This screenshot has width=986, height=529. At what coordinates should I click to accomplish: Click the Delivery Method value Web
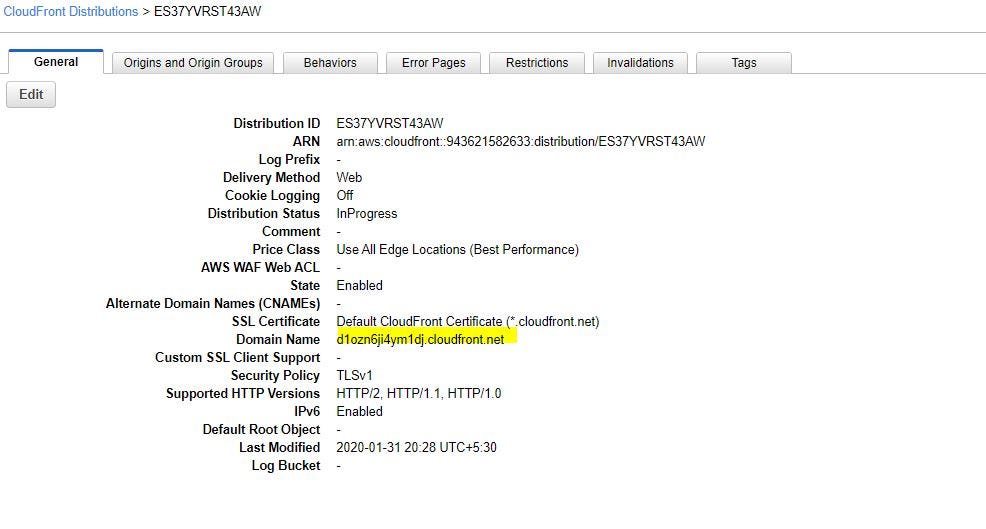click(x=349, y=177)
